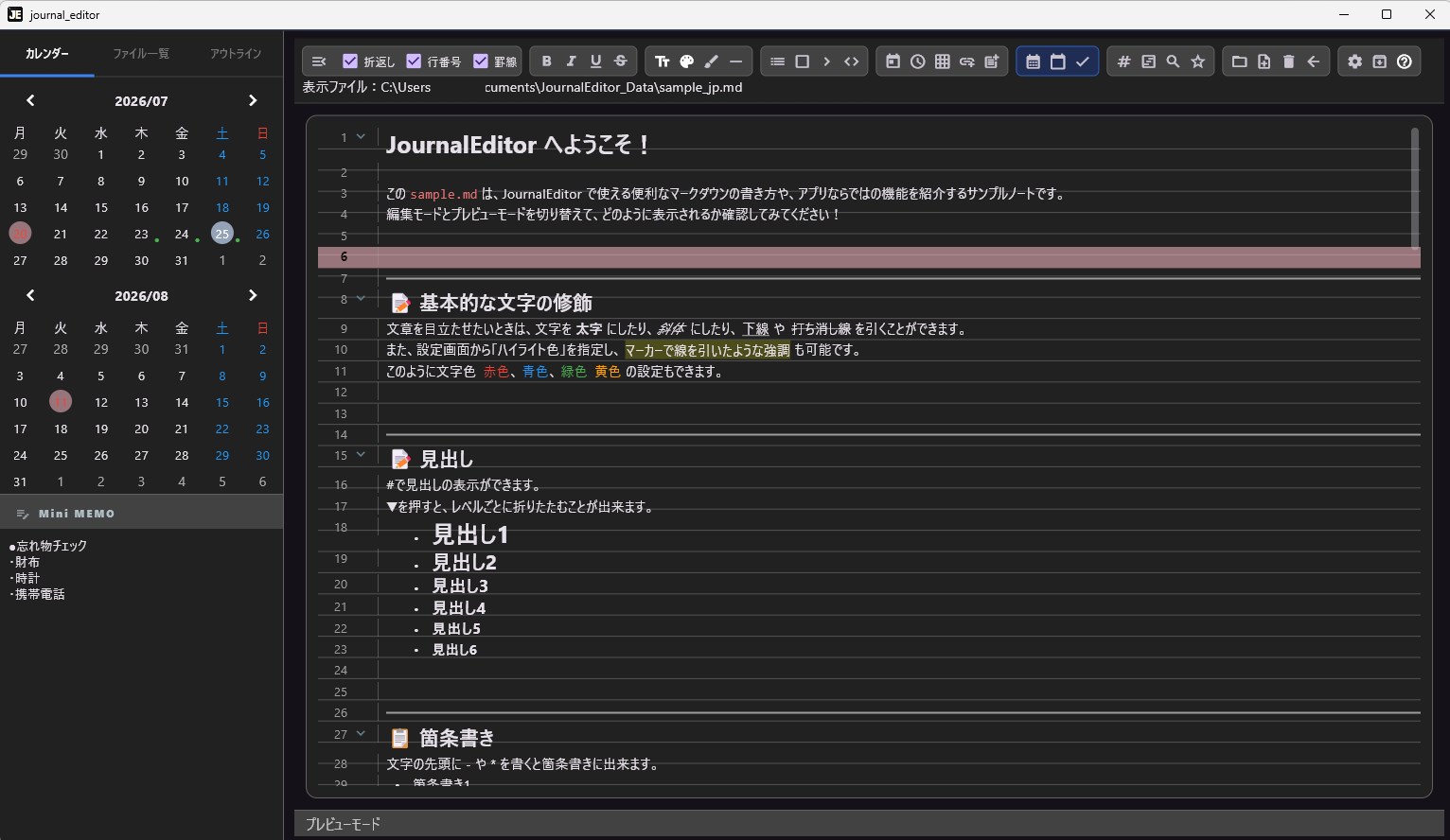1450x840 pixels.
Task: Select the カレンダー tab
Action: pos(47,54)
